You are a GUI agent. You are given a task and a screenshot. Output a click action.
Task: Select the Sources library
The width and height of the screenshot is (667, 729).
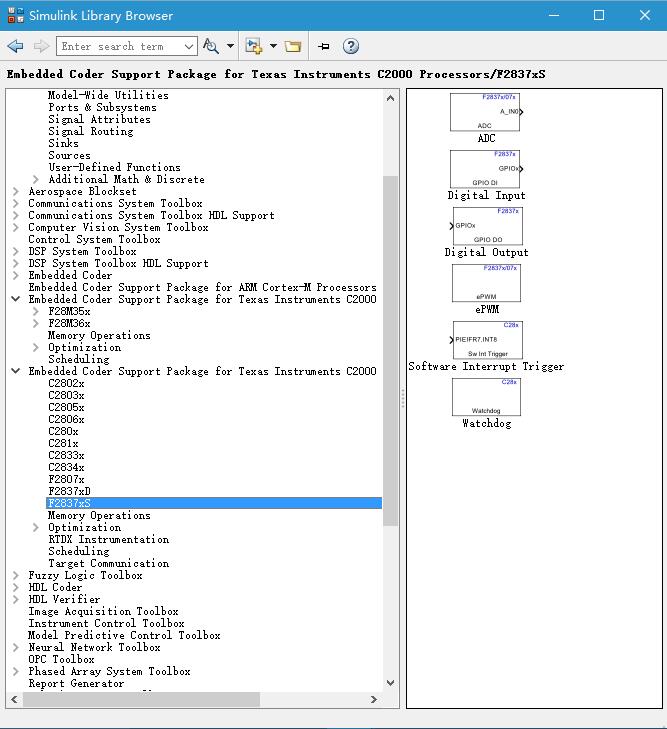point(69,155)
